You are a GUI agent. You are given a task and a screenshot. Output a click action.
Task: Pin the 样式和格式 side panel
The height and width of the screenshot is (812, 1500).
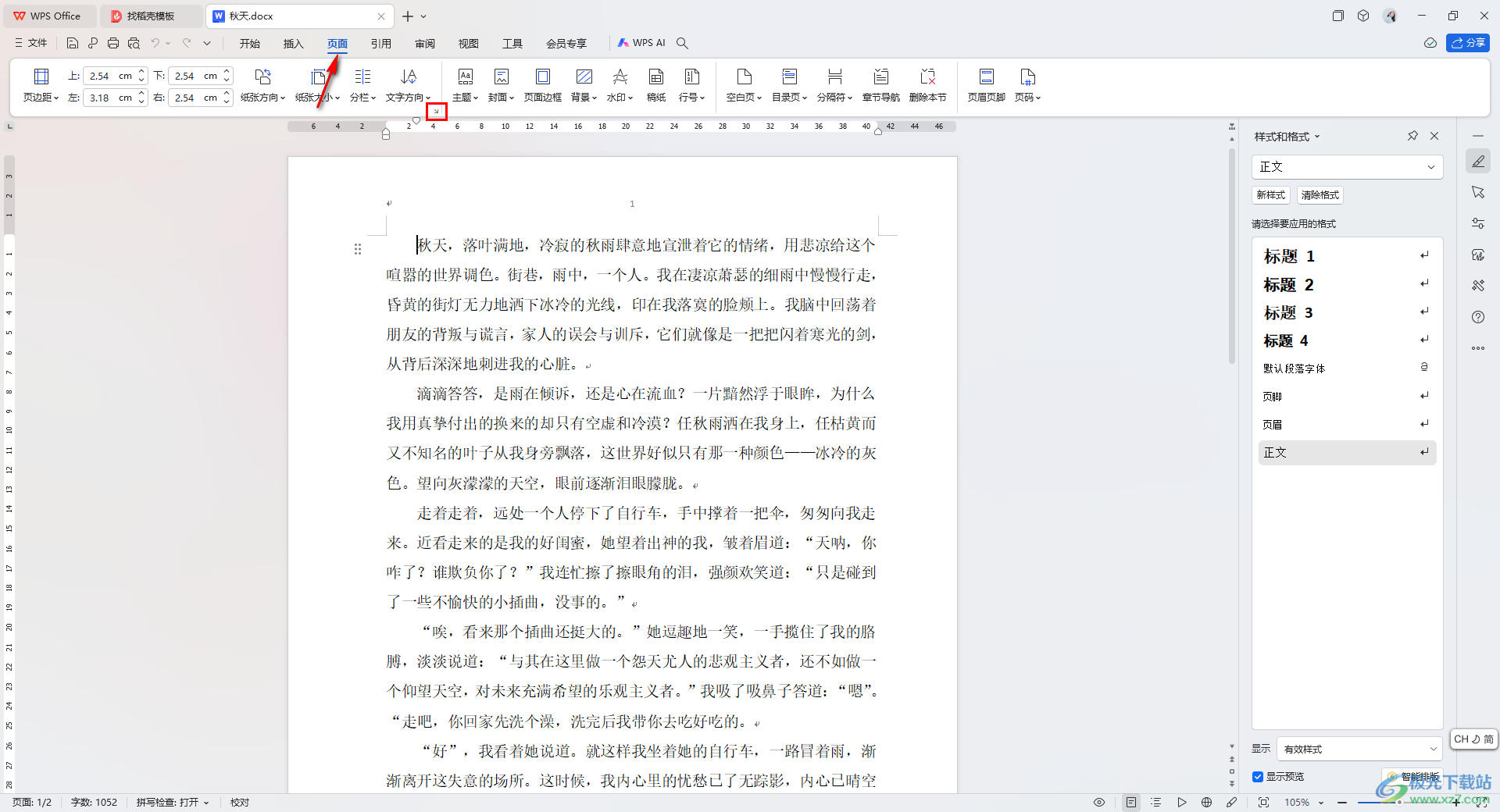[x=1412, y=136]
